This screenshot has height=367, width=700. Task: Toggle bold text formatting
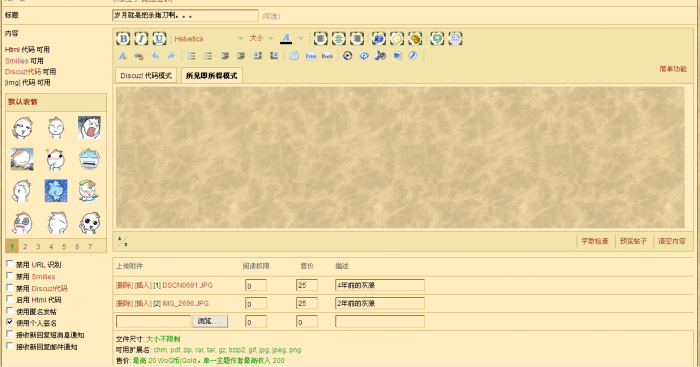(123, 38)
